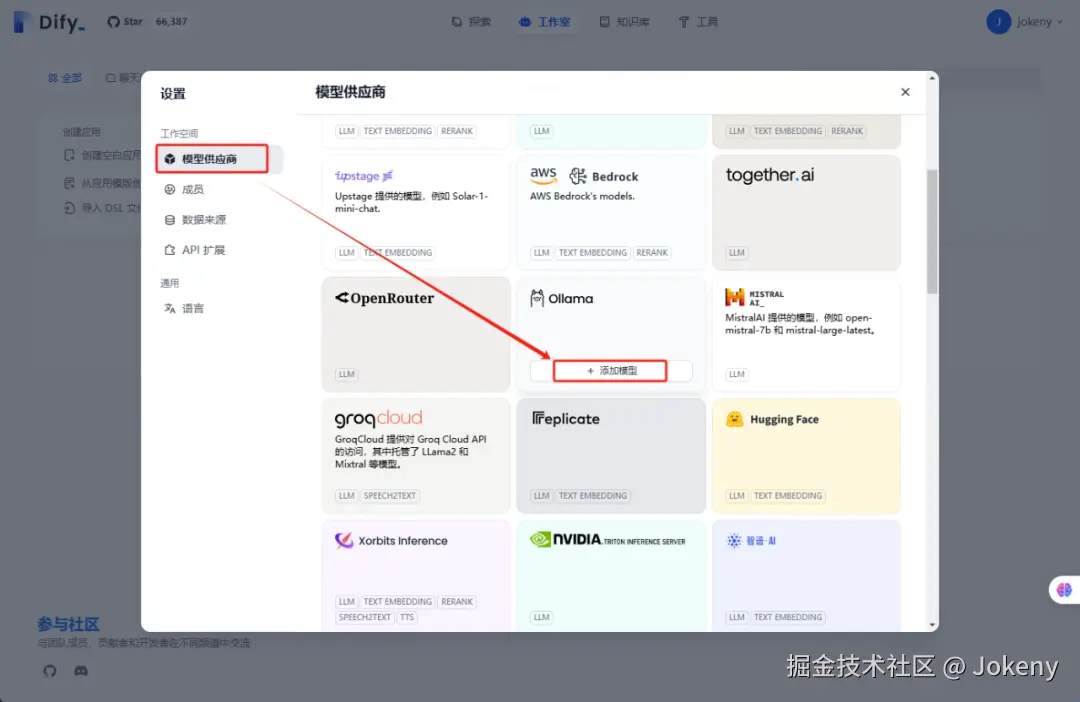Image resolution: width=1080 pixels, height=702 pixels.
Task: Click the Dify logo
Action: click(x=50, y=22)
